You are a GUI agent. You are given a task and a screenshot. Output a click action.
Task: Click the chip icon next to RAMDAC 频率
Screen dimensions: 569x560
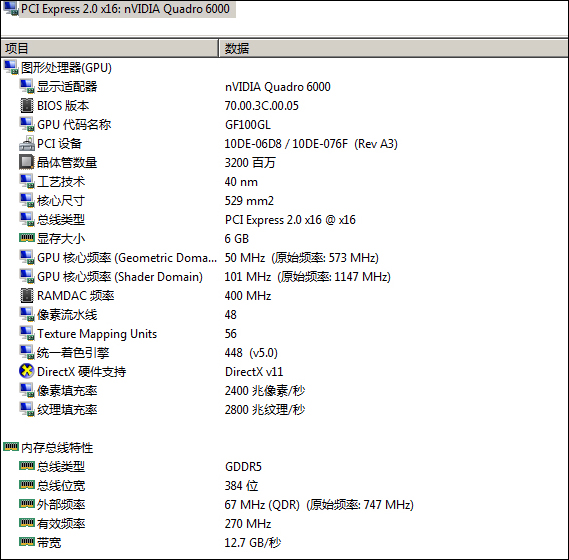click(27, 295)
